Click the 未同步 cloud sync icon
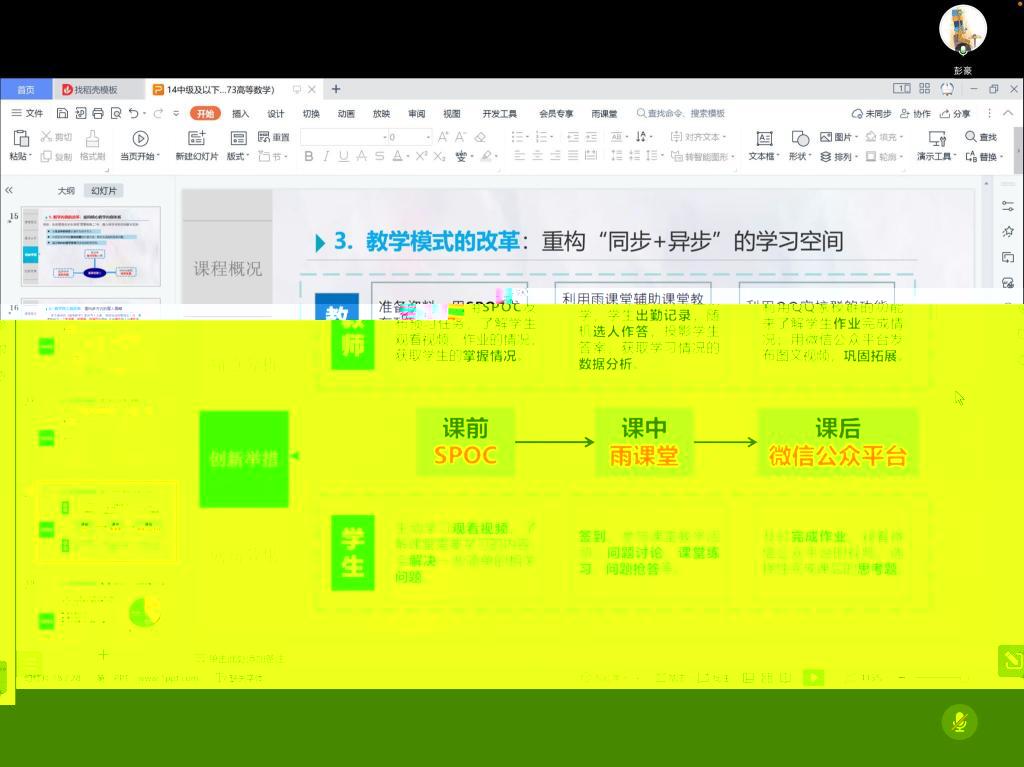This screenshot has height=767, width=1024. (x=871, y=113)
